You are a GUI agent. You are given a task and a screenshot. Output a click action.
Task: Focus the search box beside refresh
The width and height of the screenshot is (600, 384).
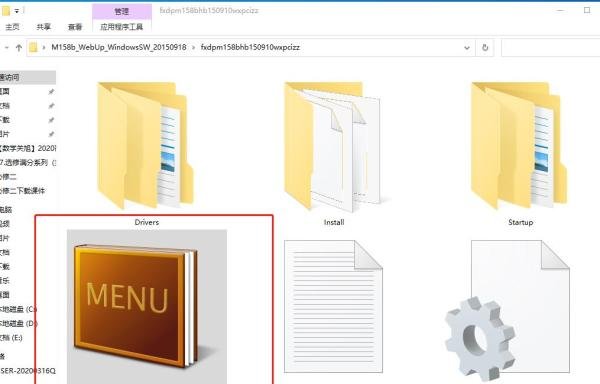click(x=551, y=48)
